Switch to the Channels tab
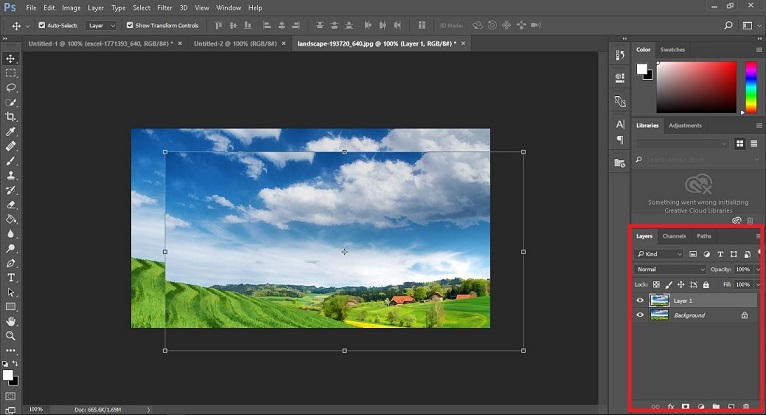 pos(674,236)
